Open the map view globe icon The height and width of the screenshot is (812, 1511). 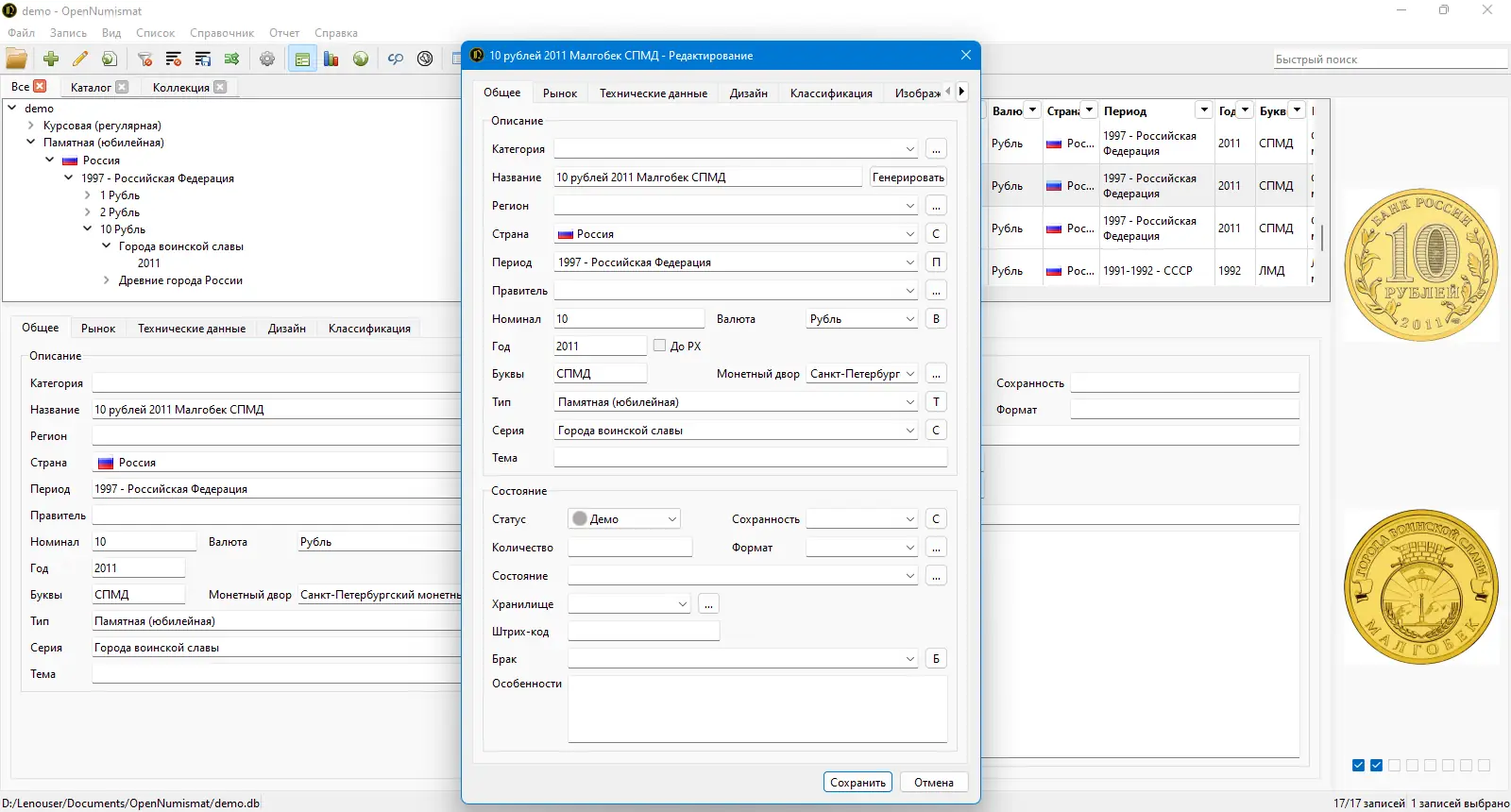(361, 59)
